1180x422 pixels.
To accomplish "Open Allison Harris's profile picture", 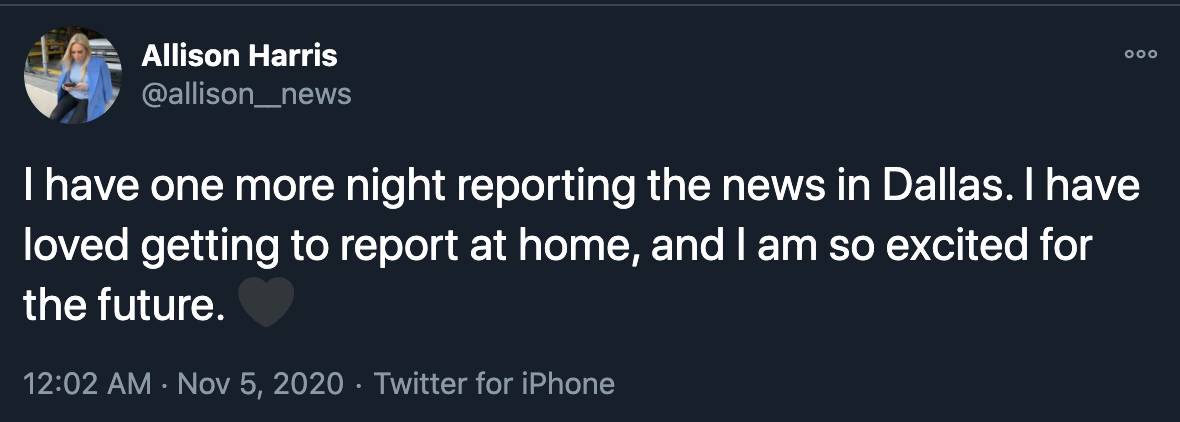I will [x=72, y=75].
